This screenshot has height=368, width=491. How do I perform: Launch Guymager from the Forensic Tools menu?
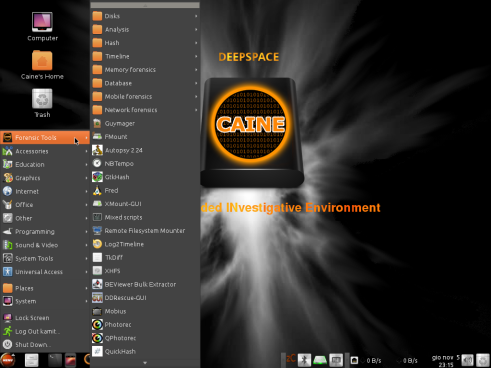[x=145, y=123]
